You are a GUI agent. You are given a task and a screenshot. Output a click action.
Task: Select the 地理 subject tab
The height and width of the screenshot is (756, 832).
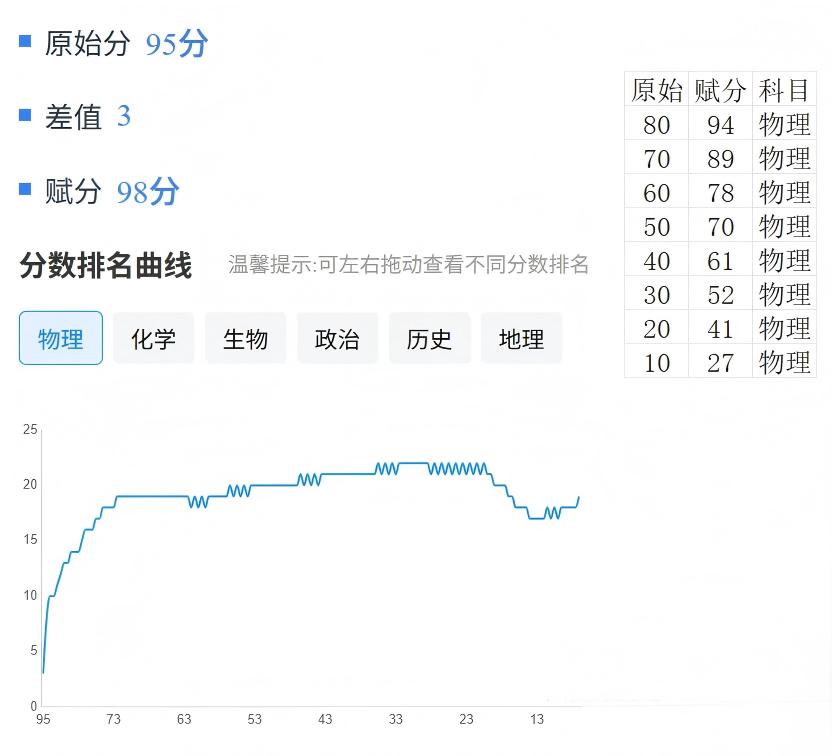click(521, 339)
